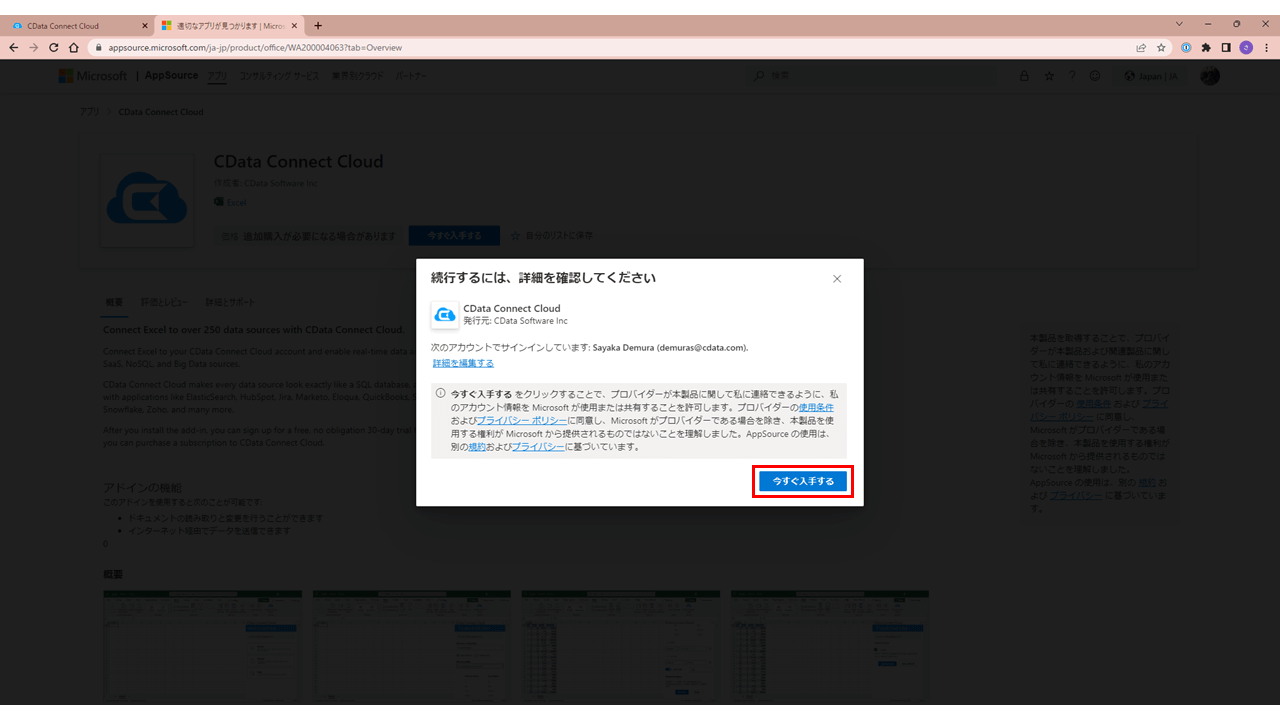Click the CData Connect Cloud logo in the dialog
The height and width of the screenshot is (720, 1280).
445,315
